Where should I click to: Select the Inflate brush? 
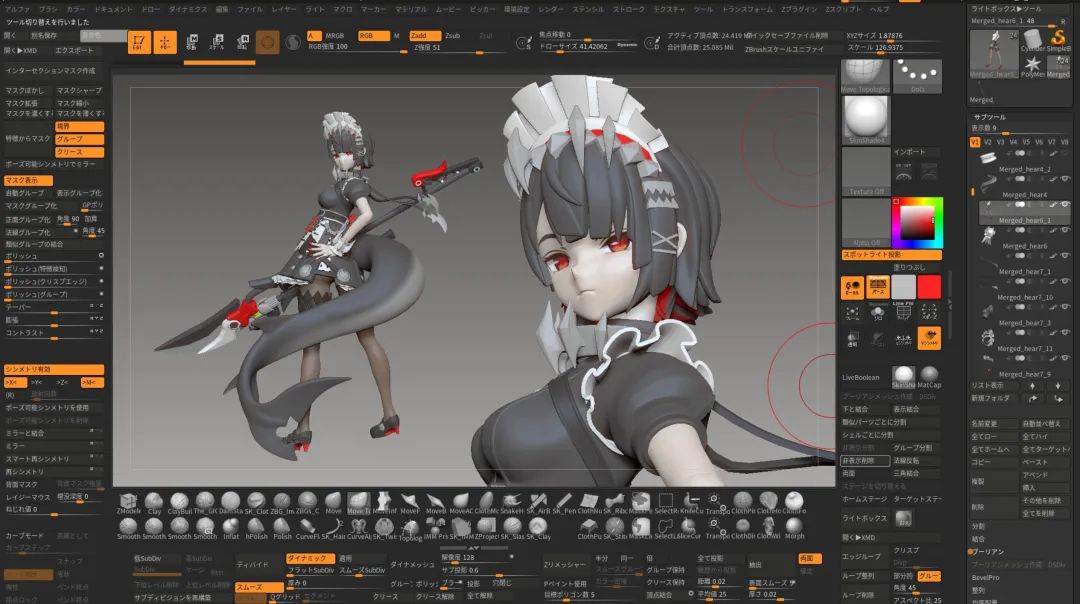tap(231, 529)
